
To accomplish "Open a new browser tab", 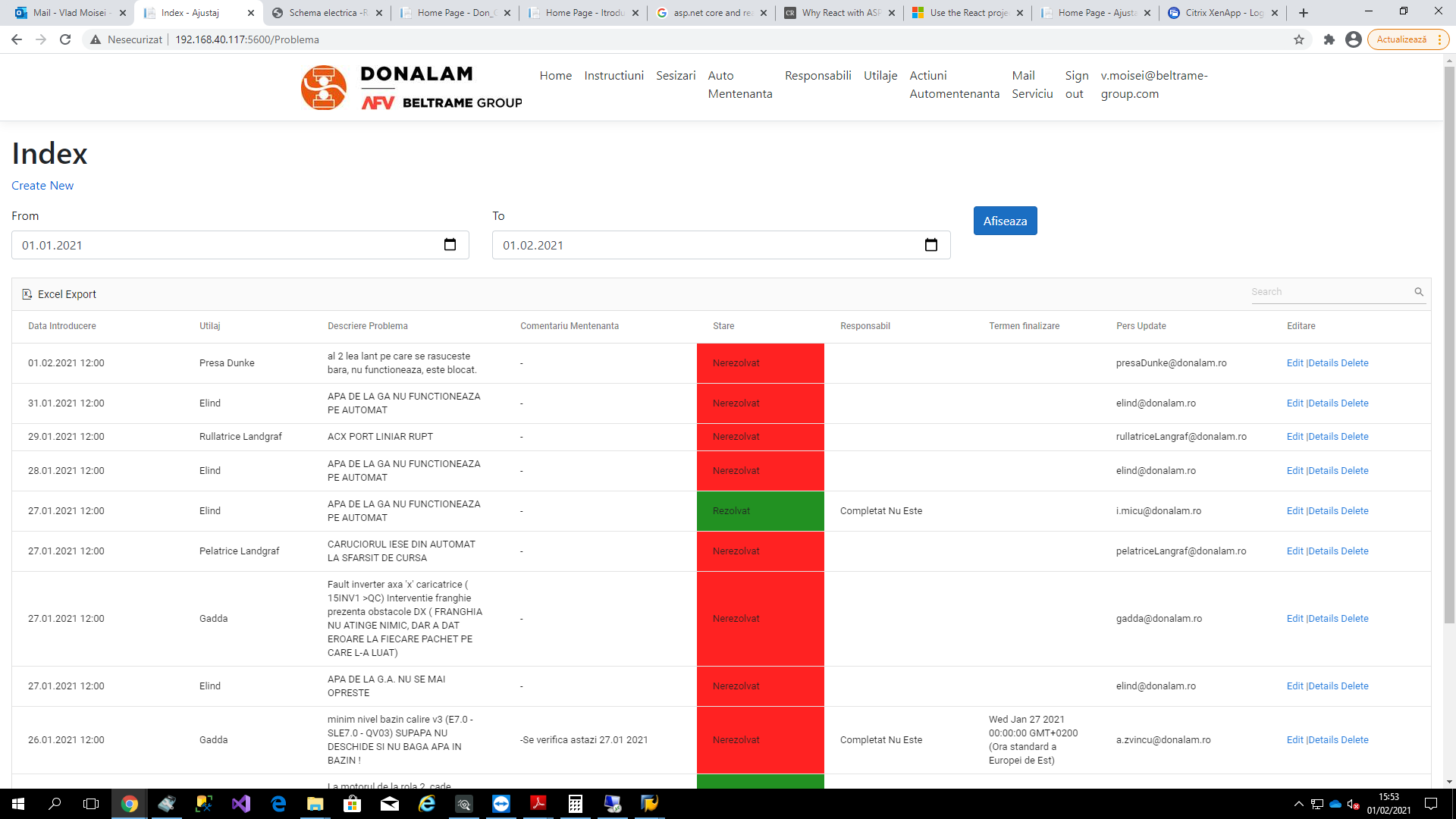I will pyautogui.click(x=1304, y=13).
